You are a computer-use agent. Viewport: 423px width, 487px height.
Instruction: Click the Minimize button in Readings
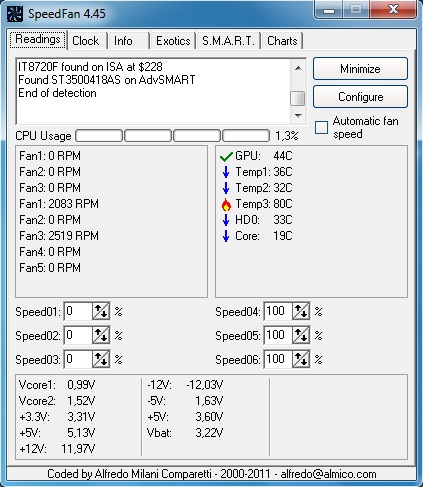click(360, 69)
